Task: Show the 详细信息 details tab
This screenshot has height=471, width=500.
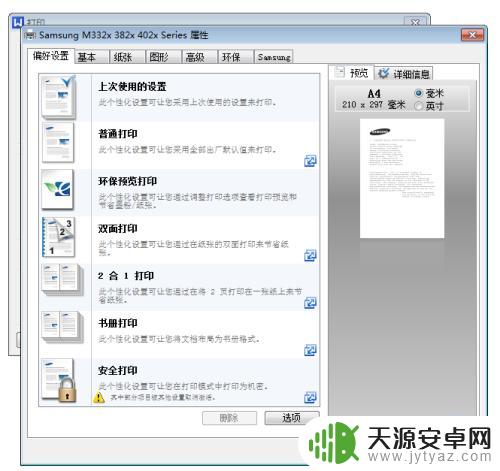Action: (x=404, y=74)
